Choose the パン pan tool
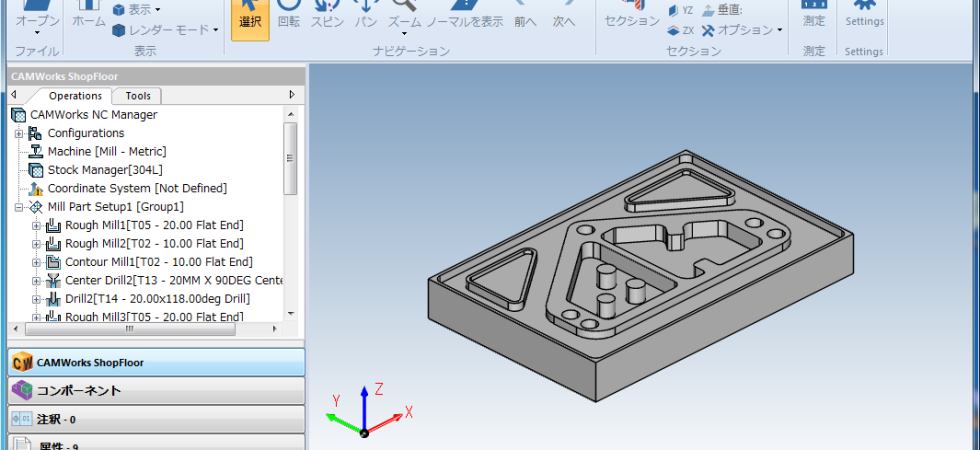This screenshot has width=980, height=450. (x=366, y=18)
